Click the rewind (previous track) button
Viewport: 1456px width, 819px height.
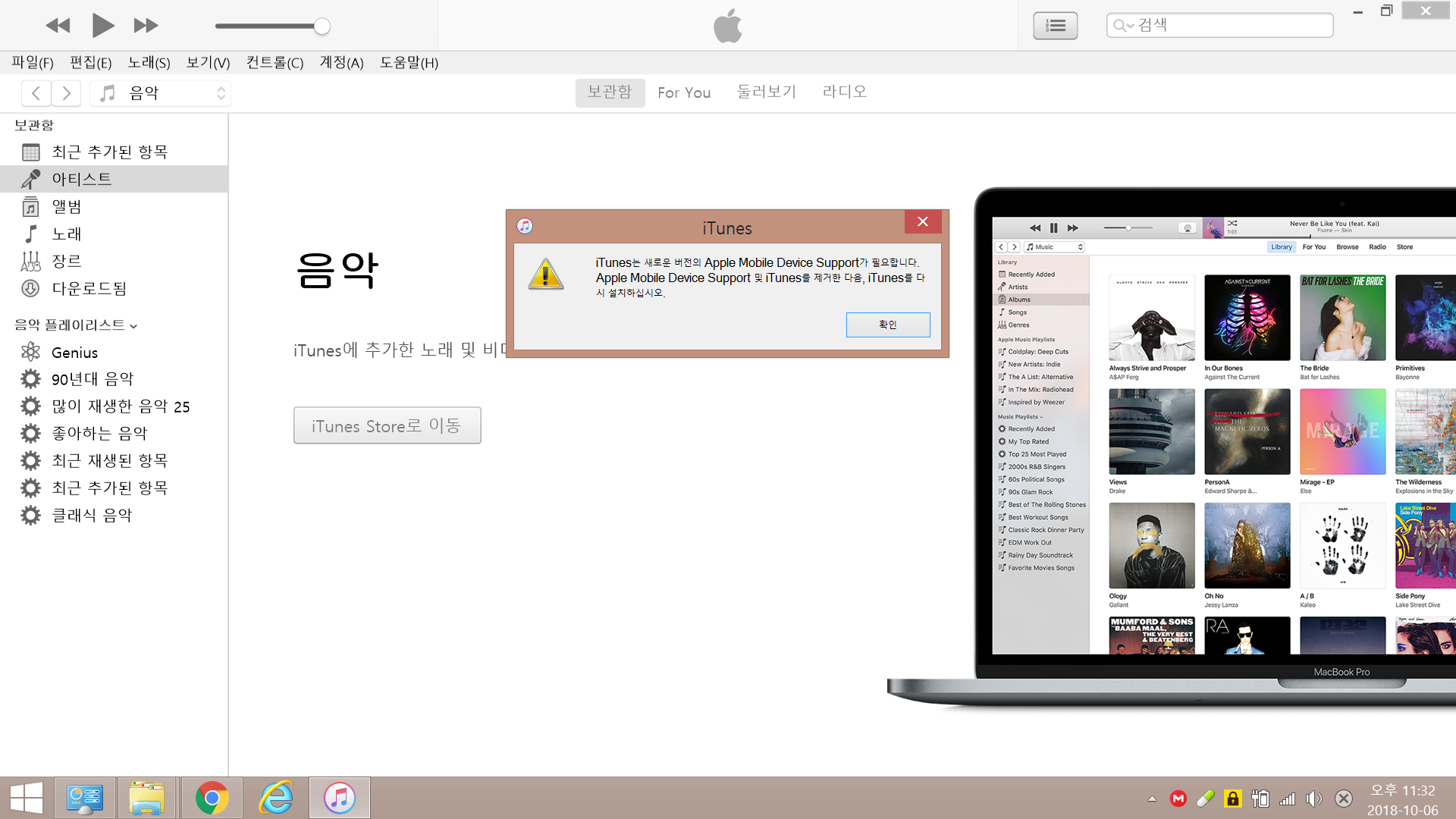tap(58, 26)
